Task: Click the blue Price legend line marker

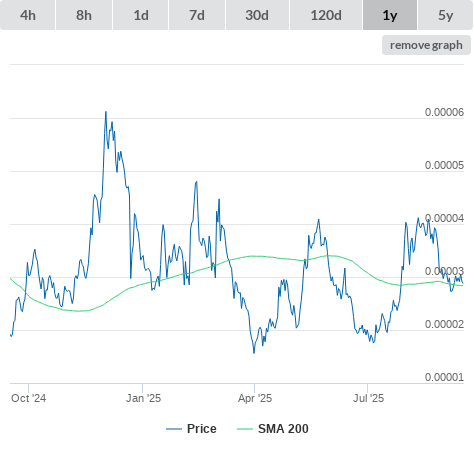Action: pyautogui.click(x=174, y=429)
